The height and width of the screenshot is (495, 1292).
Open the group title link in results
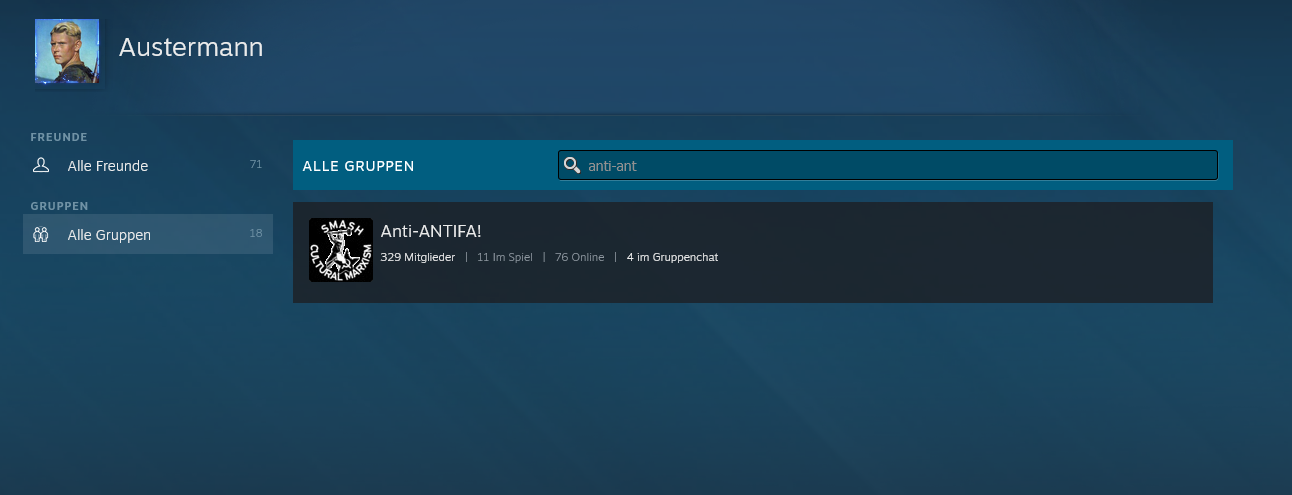[431, 231]
